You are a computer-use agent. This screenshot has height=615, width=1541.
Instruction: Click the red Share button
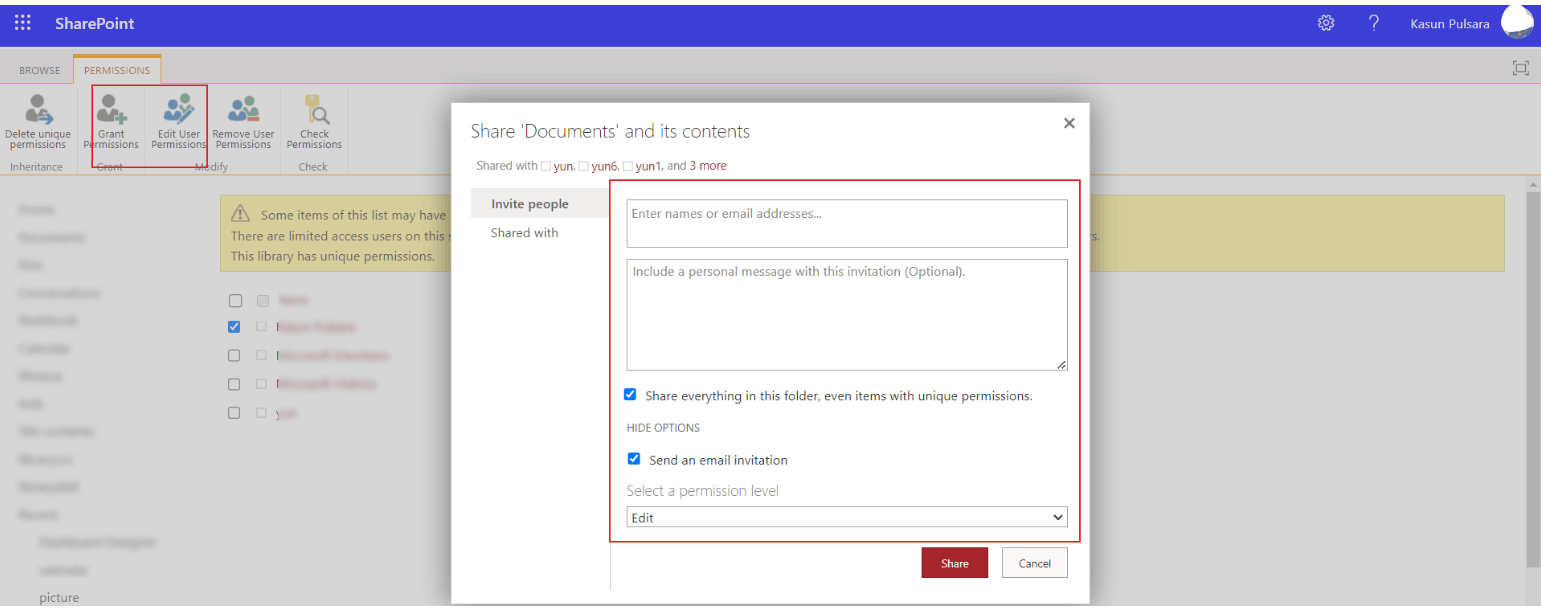tap(954, 563)
